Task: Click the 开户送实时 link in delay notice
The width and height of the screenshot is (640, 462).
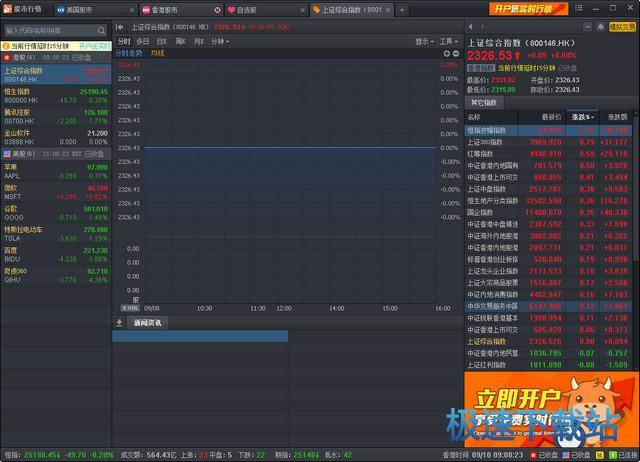Action: pos(95,46)
